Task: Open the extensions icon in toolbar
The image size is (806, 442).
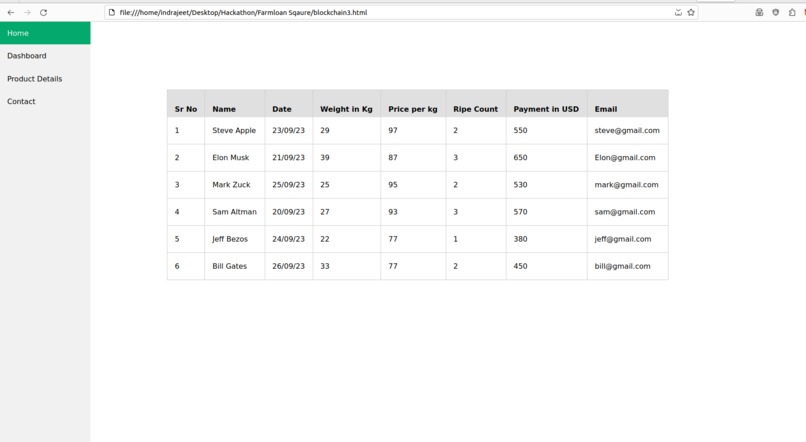Action: (792, 12)
